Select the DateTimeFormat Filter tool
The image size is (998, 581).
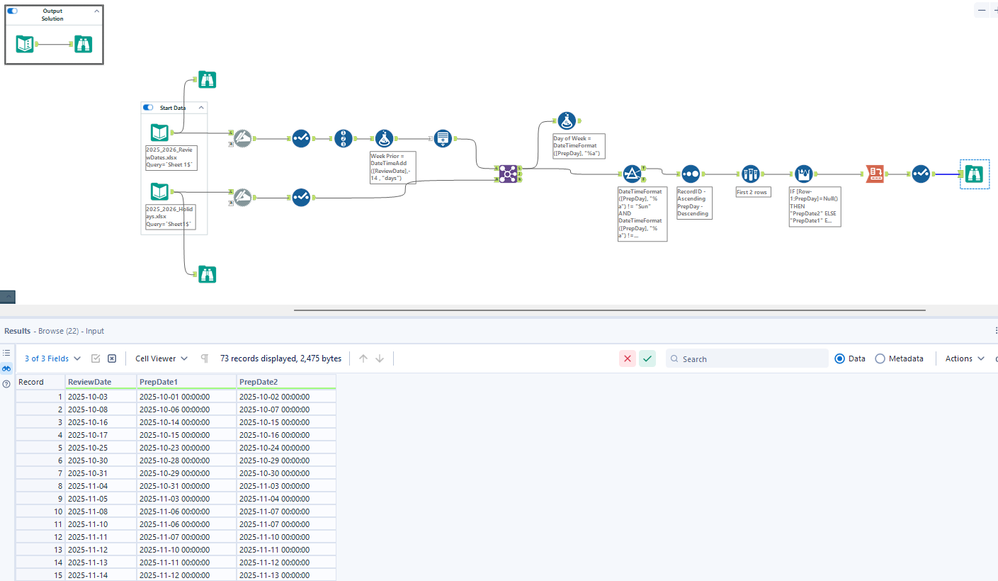coord(631,174)
